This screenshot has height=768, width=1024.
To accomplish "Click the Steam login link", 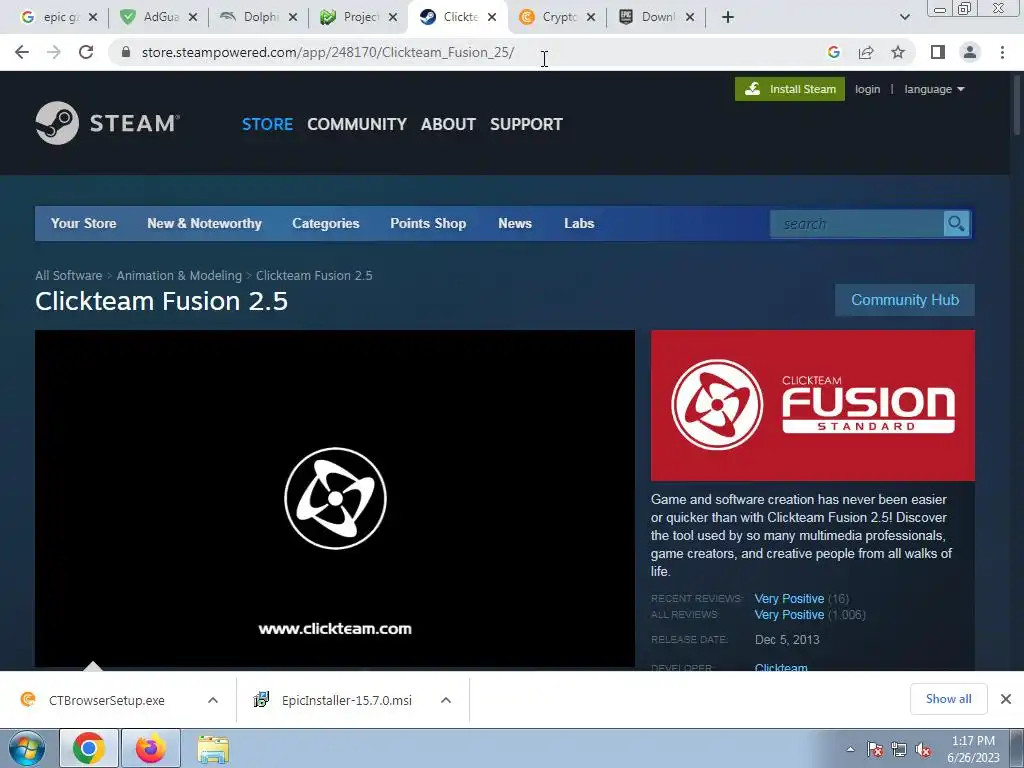I will [867, 89].
